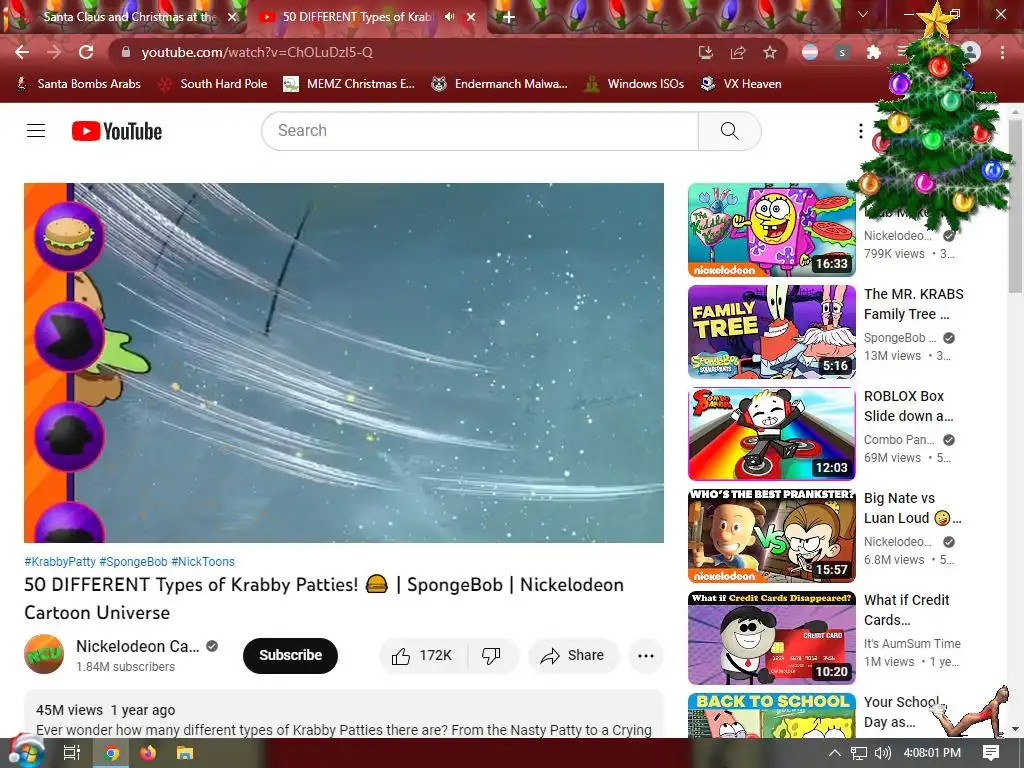Click the main video player

(344, 362)
